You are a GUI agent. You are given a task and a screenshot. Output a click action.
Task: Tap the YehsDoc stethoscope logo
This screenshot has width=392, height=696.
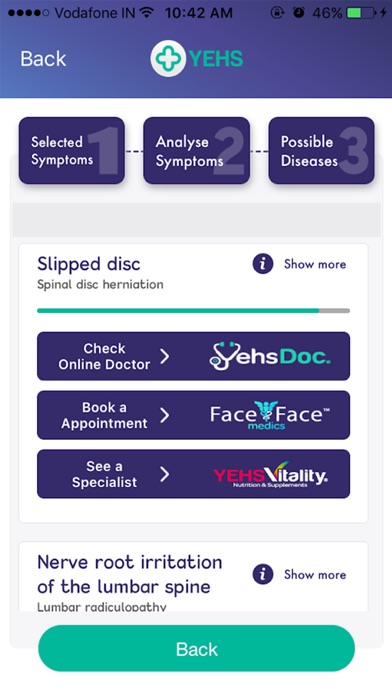tap(269, 356)
